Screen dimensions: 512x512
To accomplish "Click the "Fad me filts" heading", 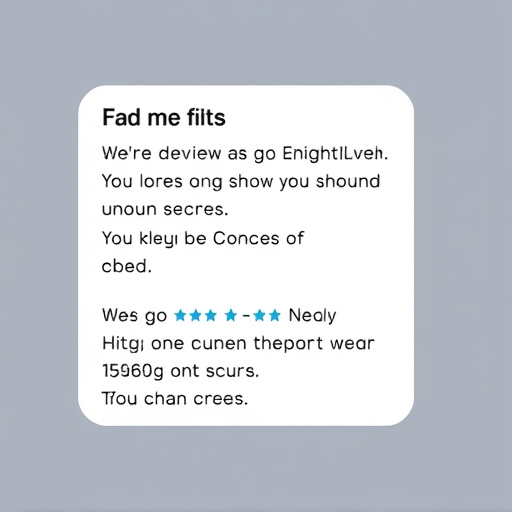I will [164, 117].
